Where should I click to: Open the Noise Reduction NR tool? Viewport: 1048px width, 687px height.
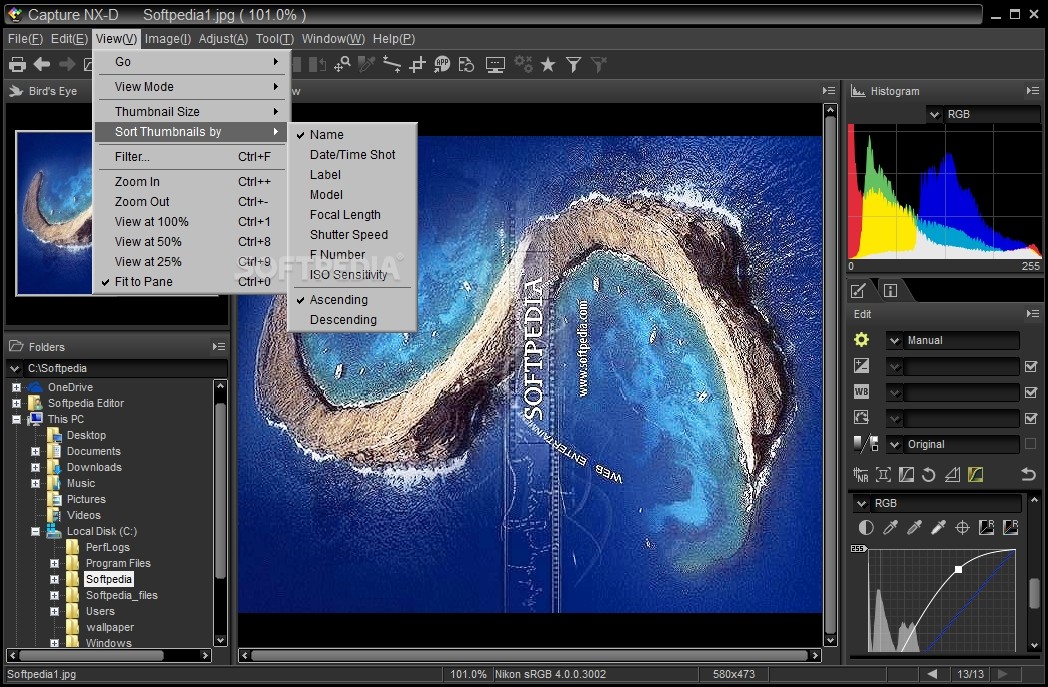pos(861,474)
